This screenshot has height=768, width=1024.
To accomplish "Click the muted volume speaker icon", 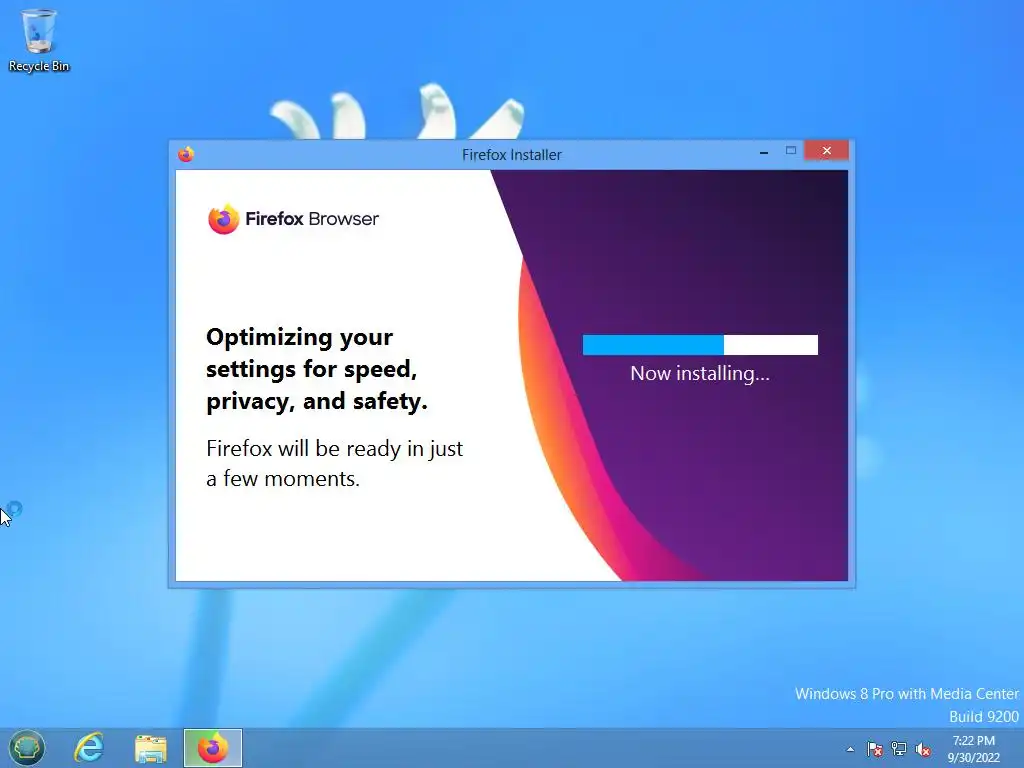I will pyautogui.click(x=923, y=749).
